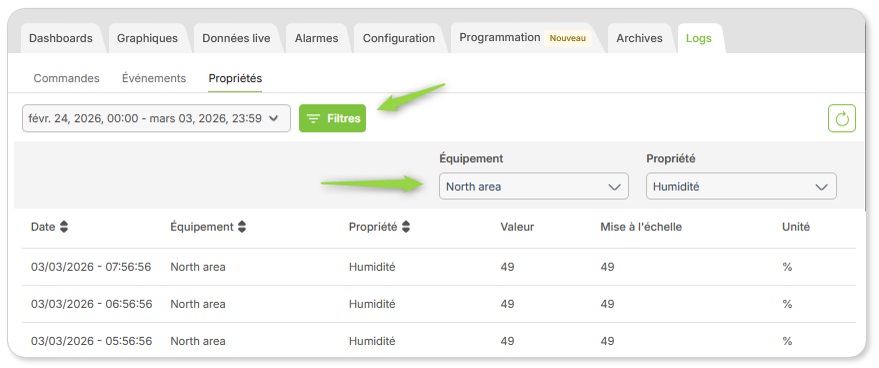Select the Propriétés sub-tab
The image size is (879, 368).
pos(235,78)
